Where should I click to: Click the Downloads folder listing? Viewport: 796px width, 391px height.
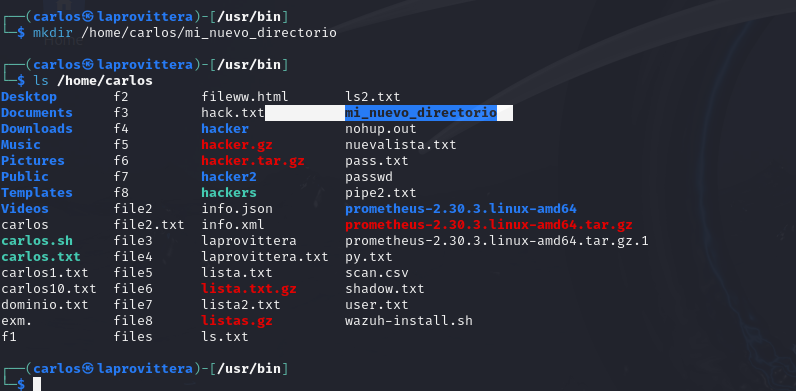tap(37, 128)
